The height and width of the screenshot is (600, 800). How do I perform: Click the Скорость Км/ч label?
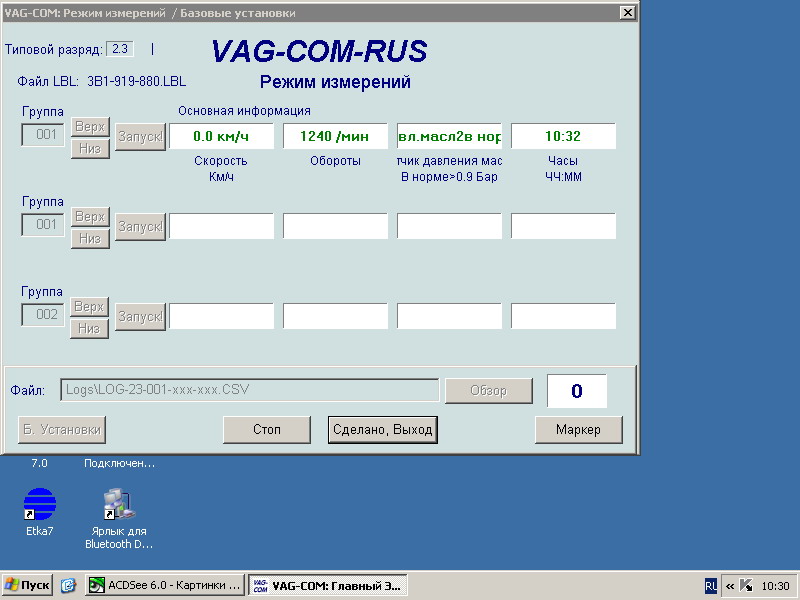(221, 169)
